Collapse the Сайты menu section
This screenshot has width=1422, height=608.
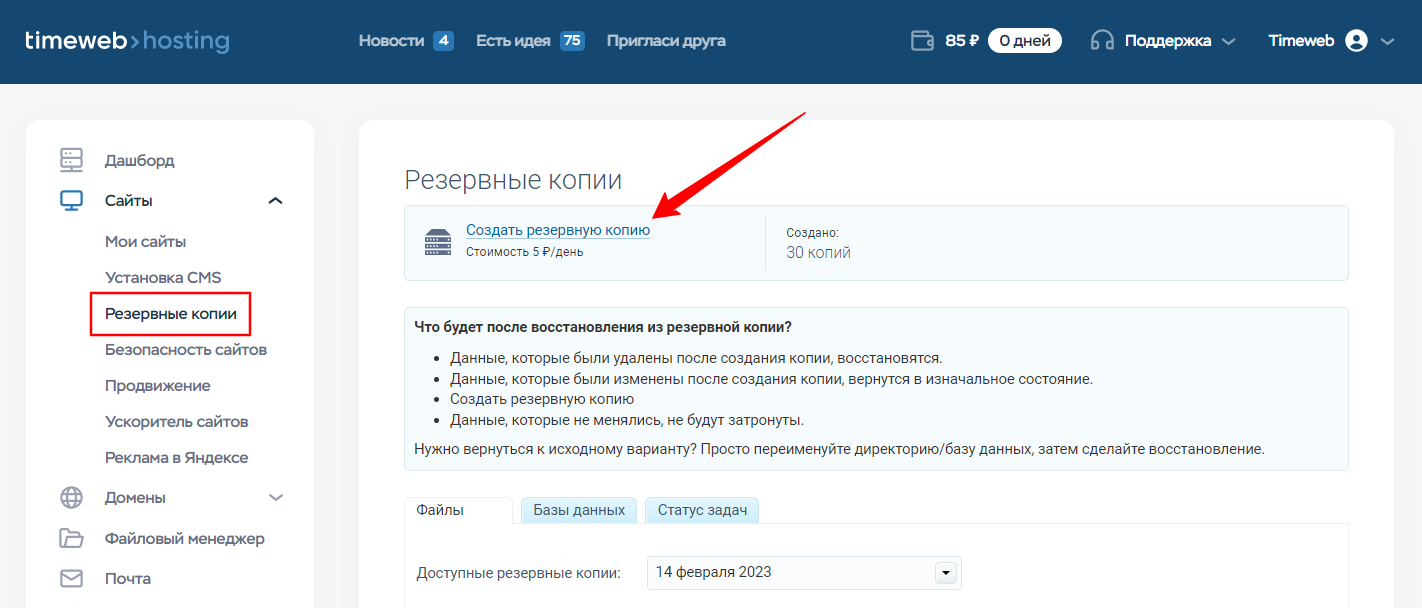(276, 201)
